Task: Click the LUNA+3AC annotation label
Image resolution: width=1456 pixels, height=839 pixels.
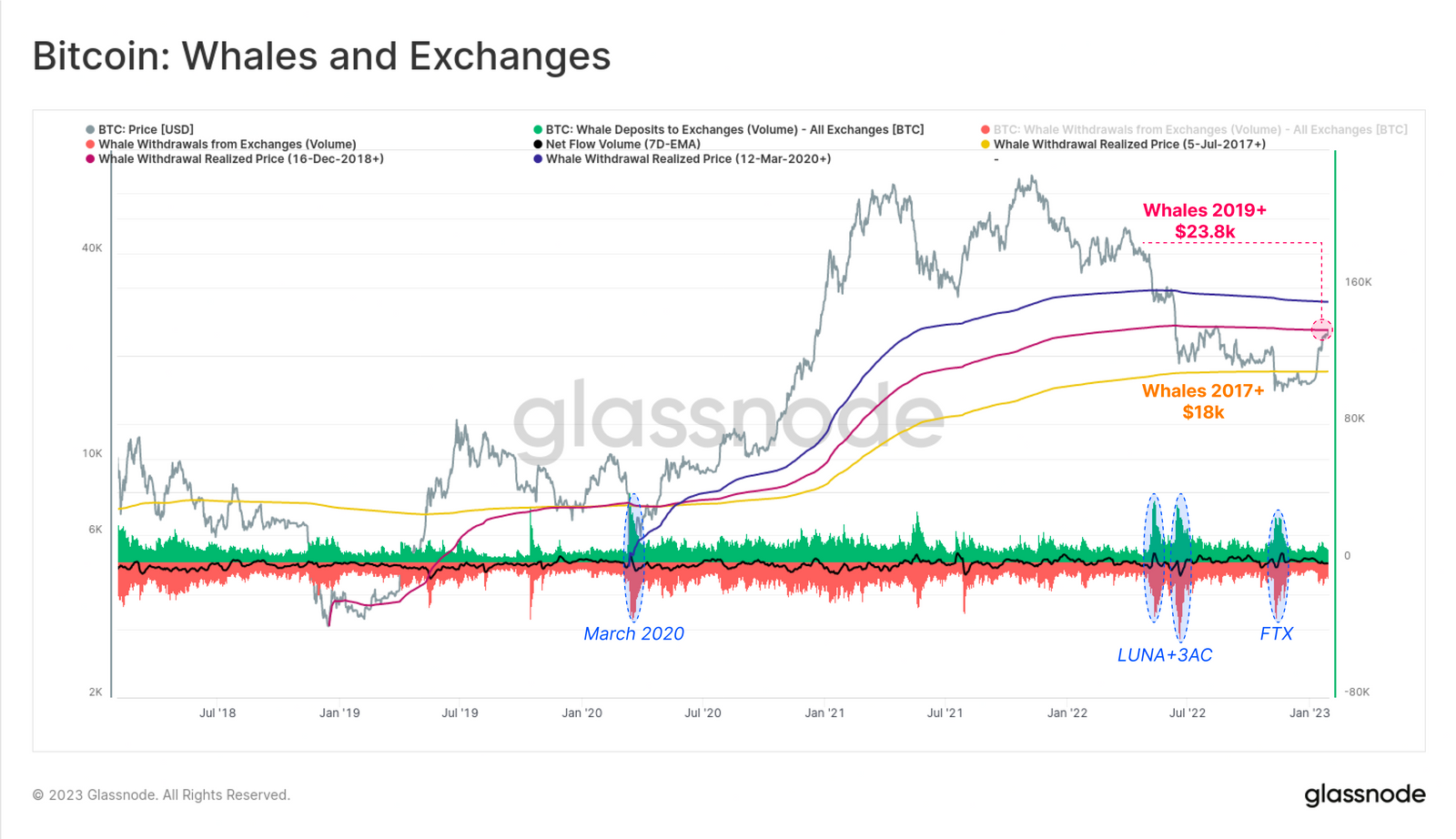Action: [1165, 655]
